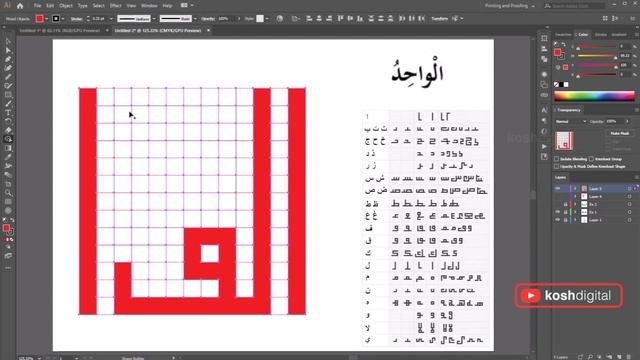Click the Transparency panel opacity value field

[614, 122]
